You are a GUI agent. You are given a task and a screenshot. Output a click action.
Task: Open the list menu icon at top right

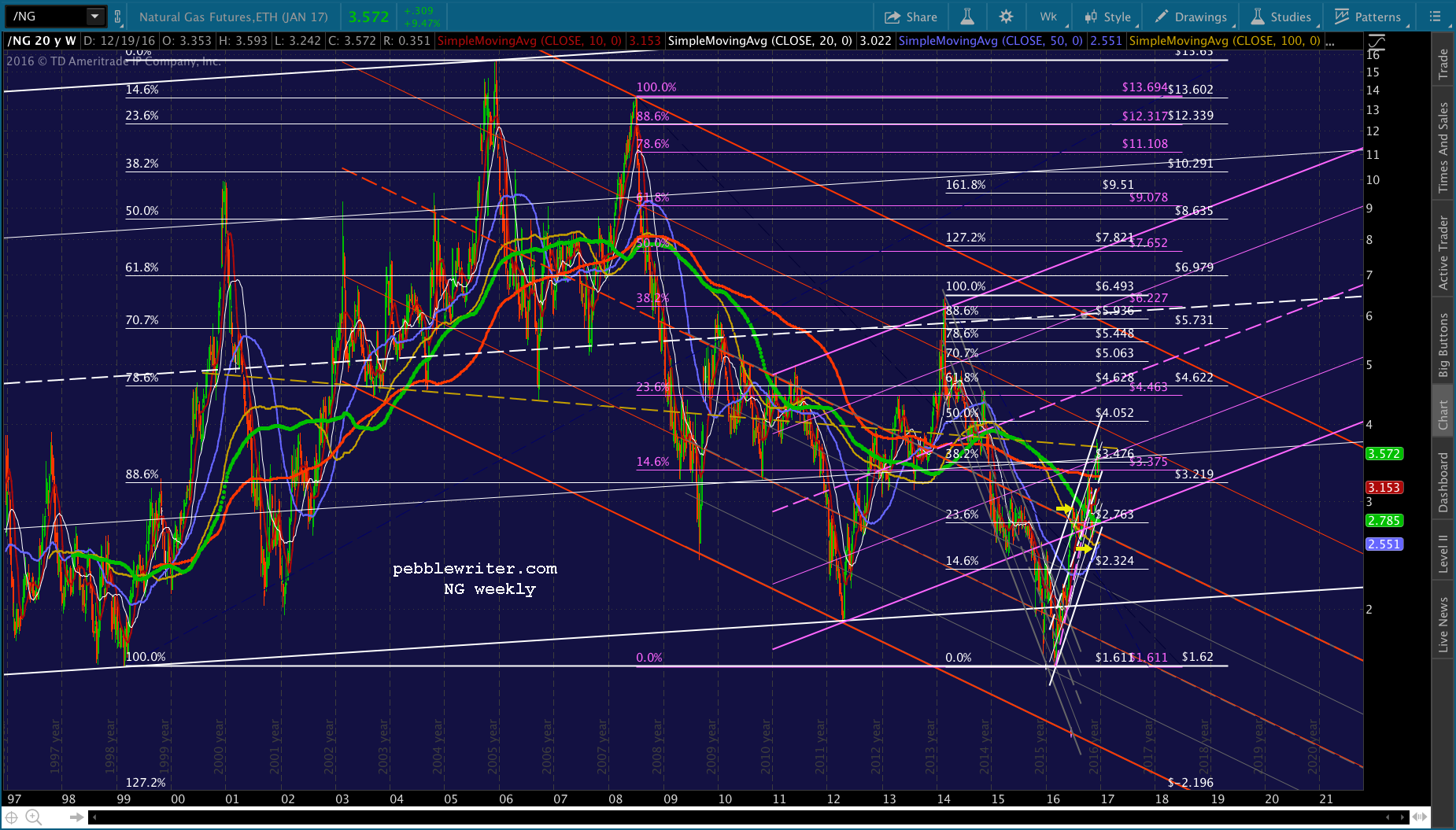(x=1435, y=17)
